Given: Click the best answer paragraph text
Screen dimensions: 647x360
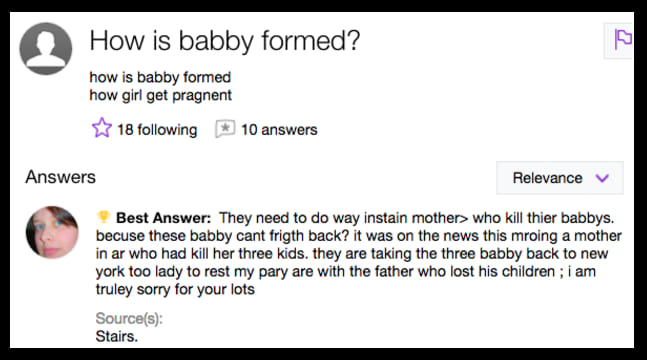Looking at the screenshot, I should pyautogui.click(x=359, y=253).
